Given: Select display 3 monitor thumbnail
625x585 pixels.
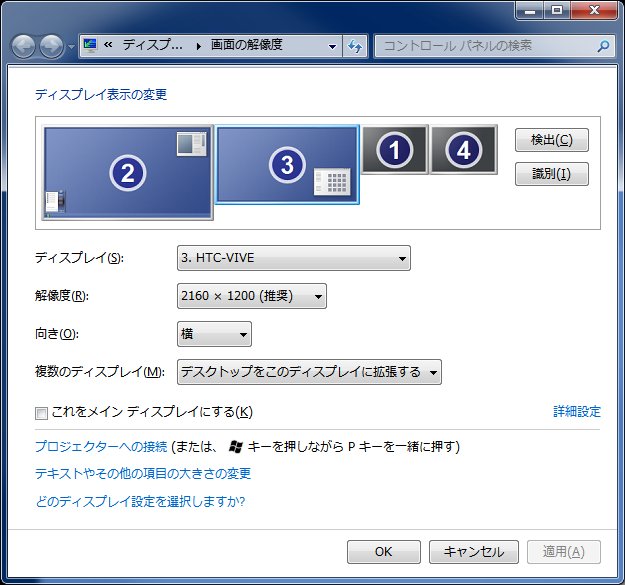Looking at the screenshot, I should (x=287, y=165).
